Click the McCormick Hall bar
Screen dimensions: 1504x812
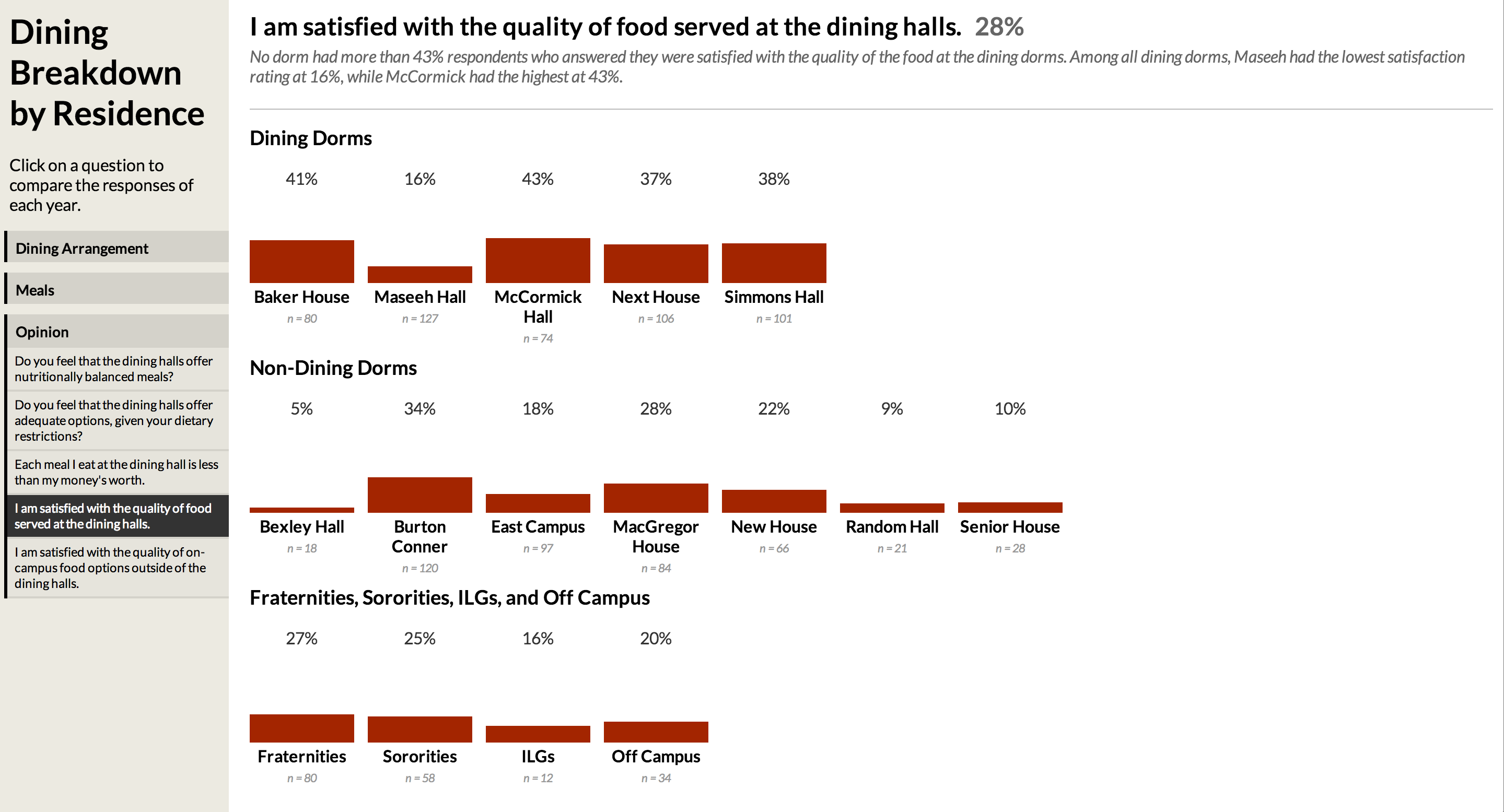click(538, 261)
